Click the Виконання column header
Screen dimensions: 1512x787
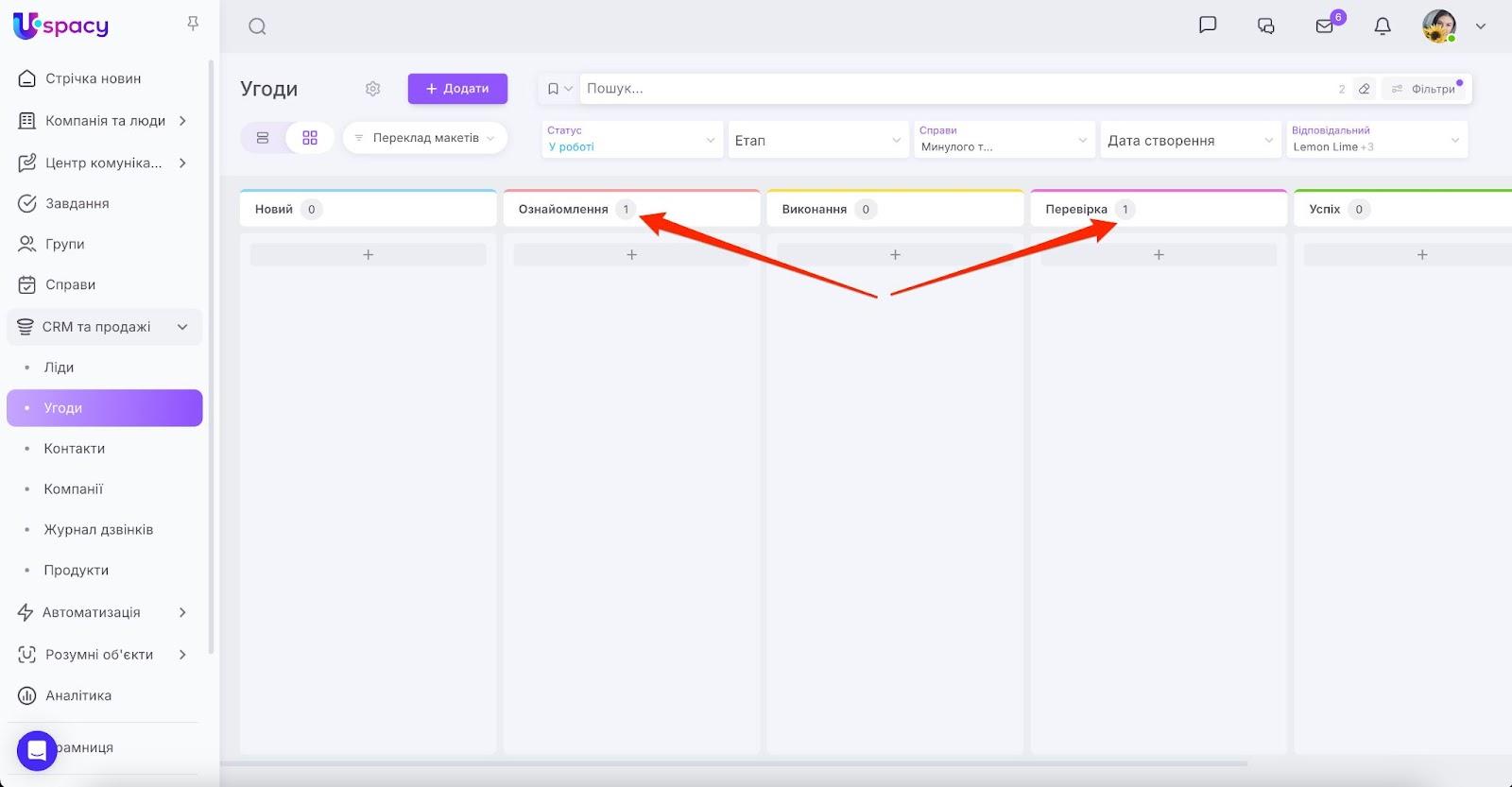(895, 209)
